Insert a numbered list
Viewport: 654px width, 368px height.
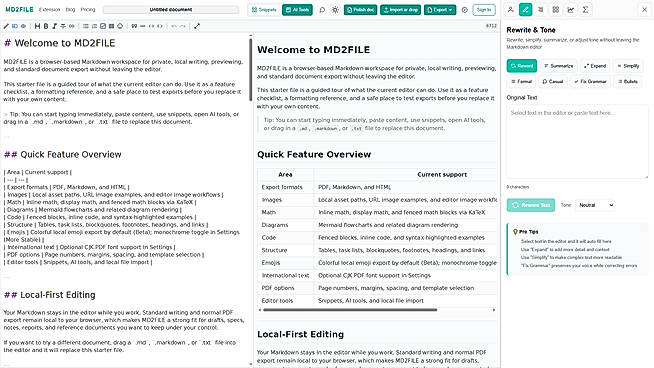[x=94, y=26]
